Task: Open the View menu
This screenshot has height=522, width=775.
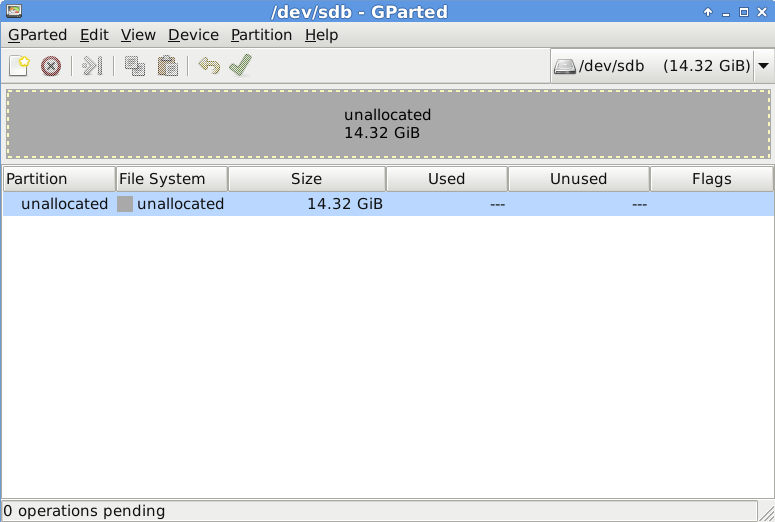Action: pos(138,35)
